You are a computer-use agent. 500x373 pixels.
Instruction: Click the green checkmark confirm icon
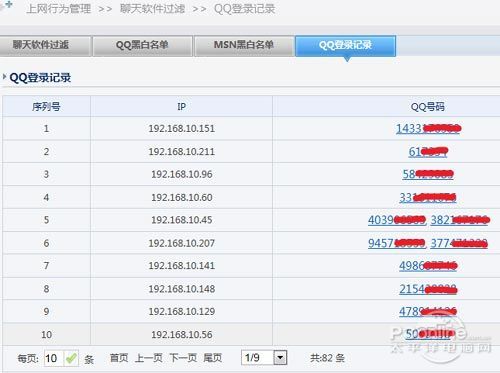pos(71,359)
